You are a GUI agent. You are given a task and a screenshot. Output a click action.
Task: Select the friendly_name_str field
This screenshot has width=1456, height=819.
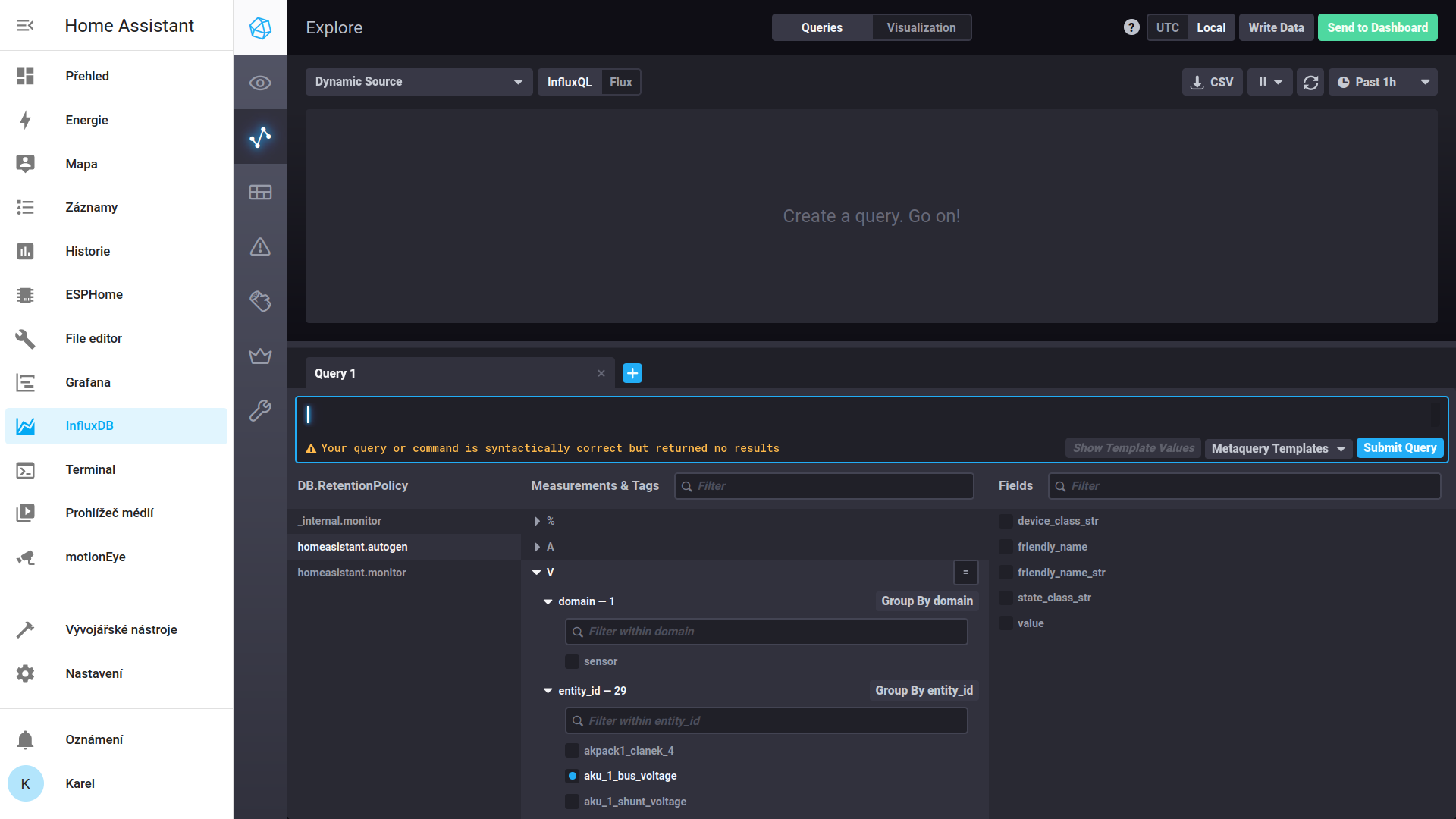point(1006,573)
